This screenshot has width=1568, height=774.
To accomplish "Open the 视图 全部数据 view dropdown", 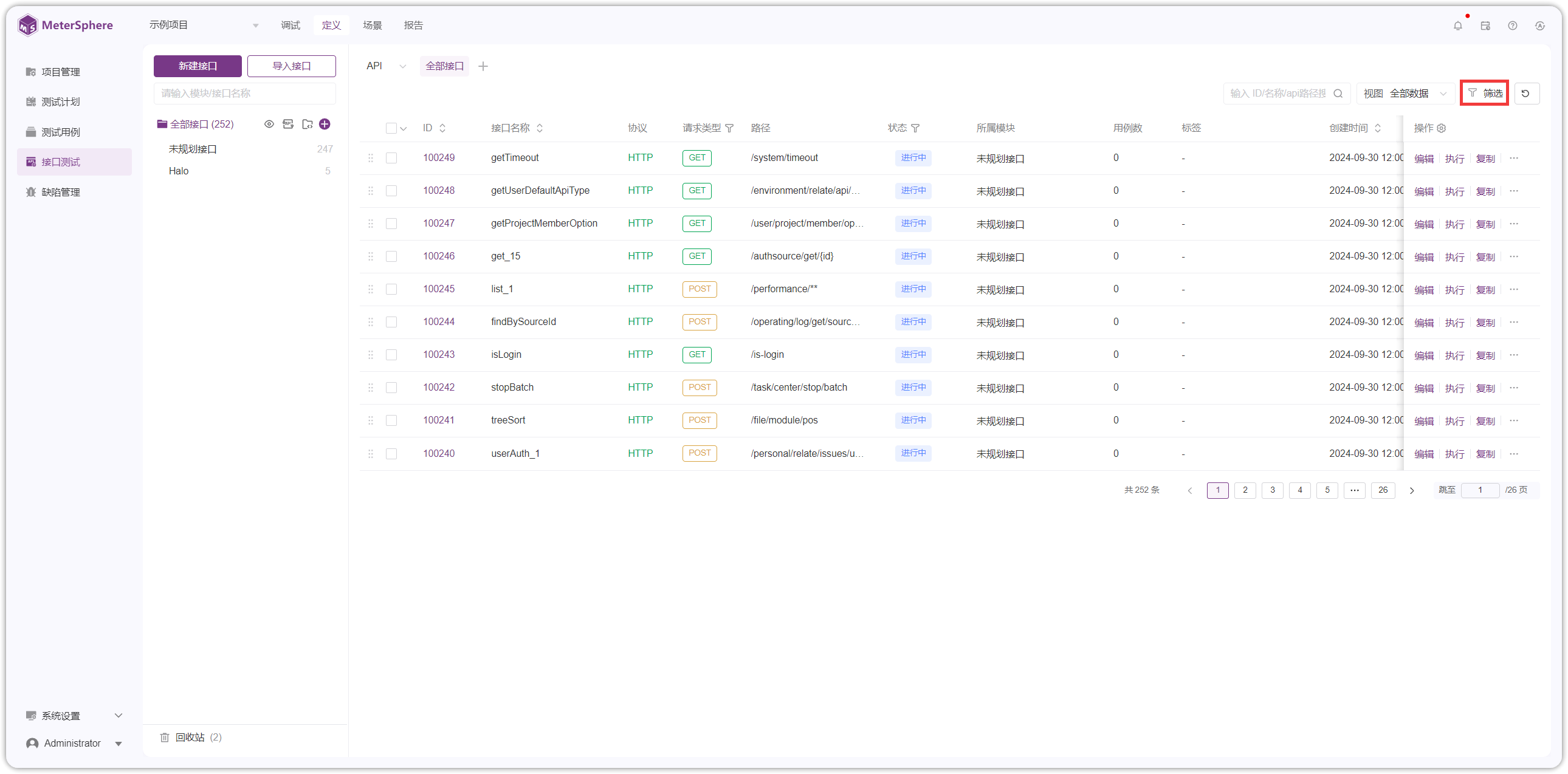I will tap(1405, 93).
